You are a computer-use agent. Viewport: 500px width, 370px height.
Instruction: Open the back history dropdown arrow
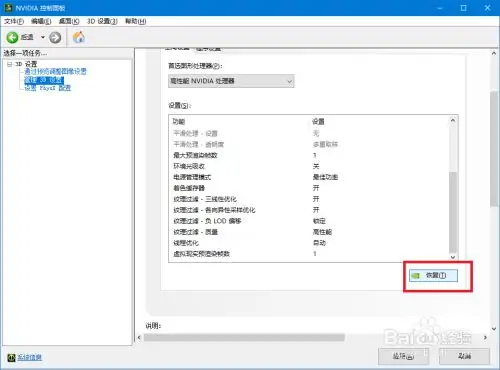[x=43, y=37]
